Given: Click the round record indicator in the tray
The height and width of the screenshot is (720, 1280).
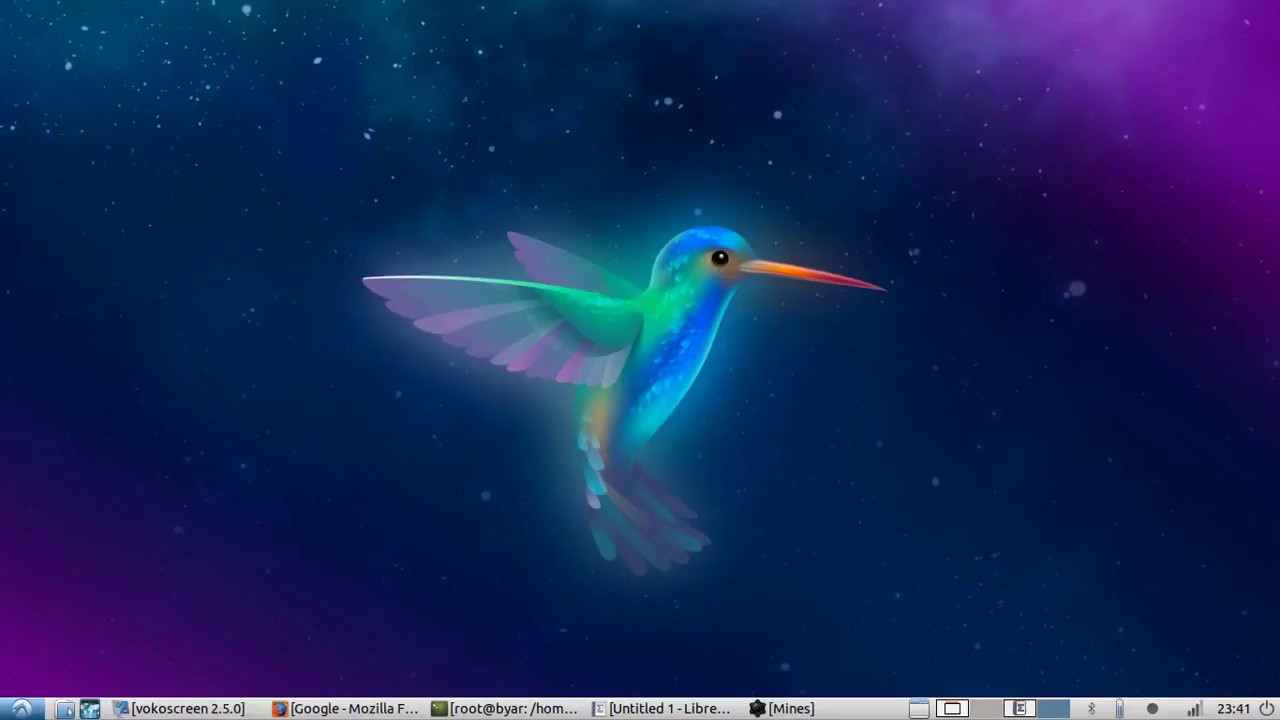Looking at the screenshot, I should pos(1152,709).
